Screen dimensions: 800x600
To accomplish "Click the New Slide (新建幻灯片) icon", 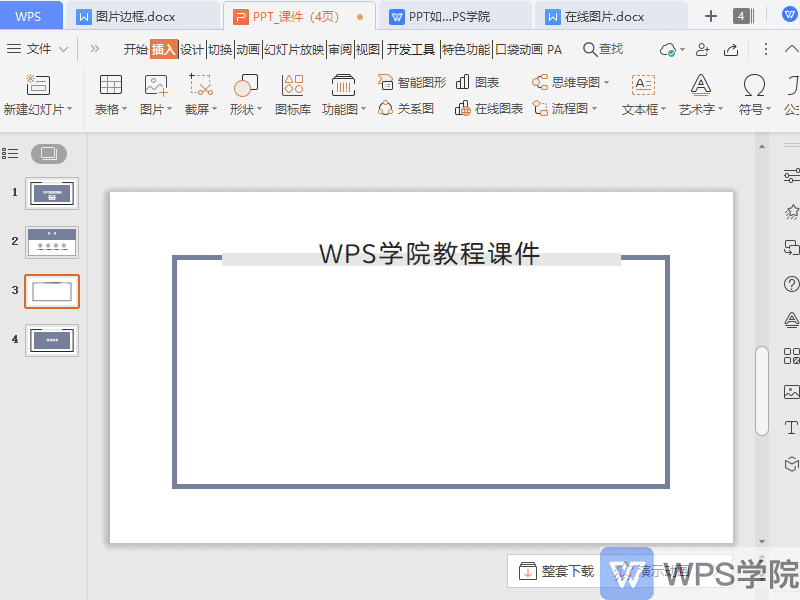I will [38, 85].
